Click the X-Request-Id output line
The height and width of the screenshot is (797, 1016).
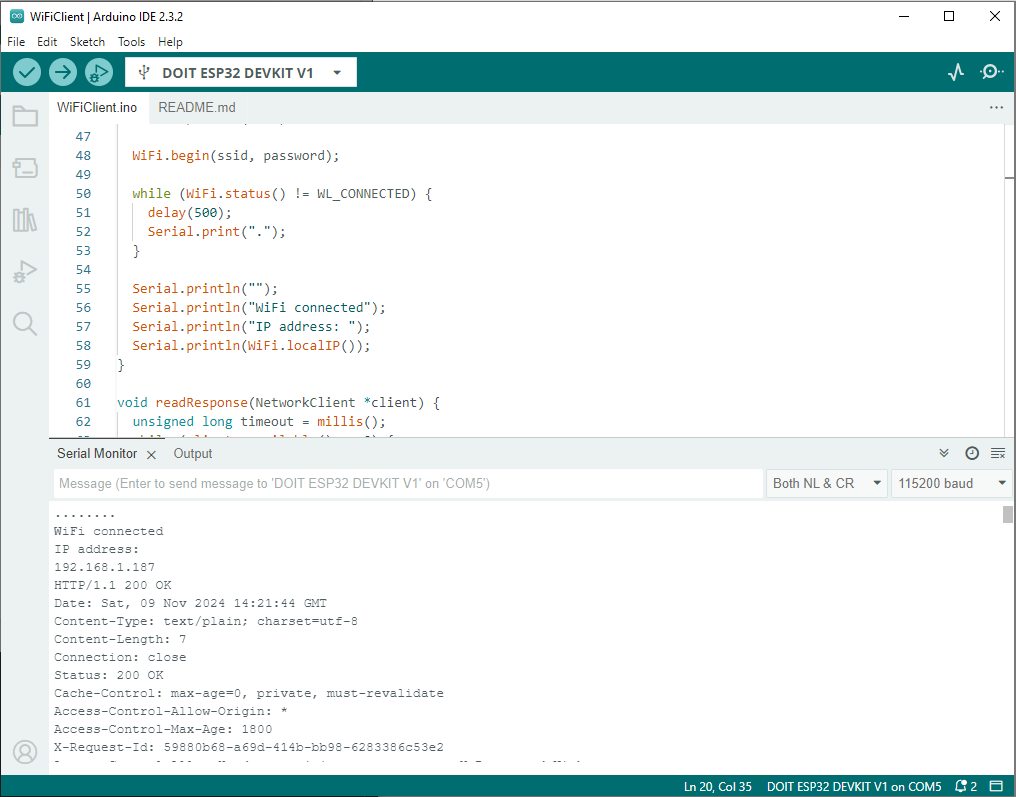click(249, 747)
